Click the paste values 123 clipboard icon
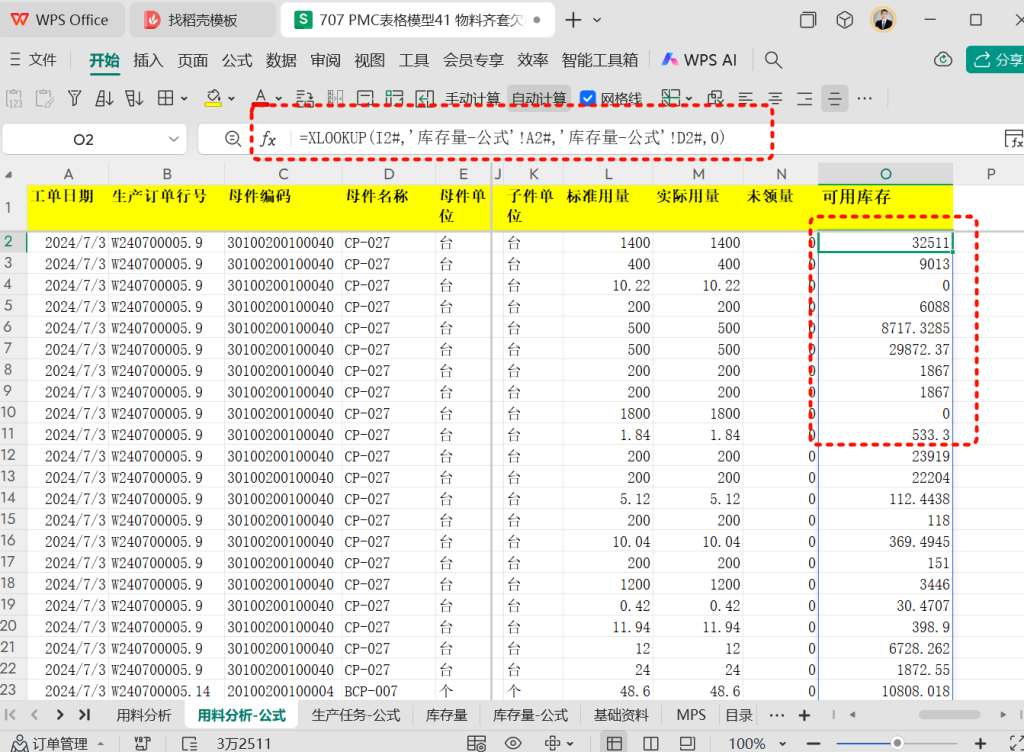This screenshot has height=752, width=1024. point(14,99)
